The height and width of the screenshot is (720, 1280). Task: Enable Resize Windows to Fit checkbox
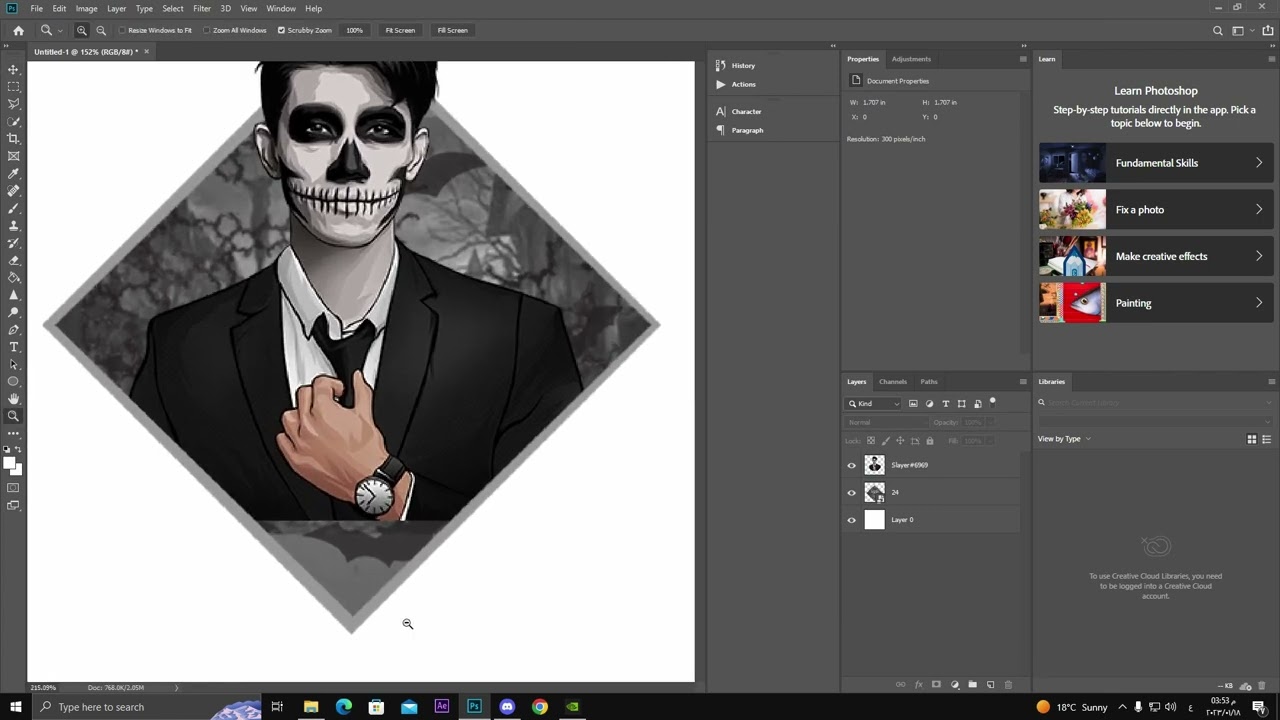pyautogui.click(x=122, y=30)
